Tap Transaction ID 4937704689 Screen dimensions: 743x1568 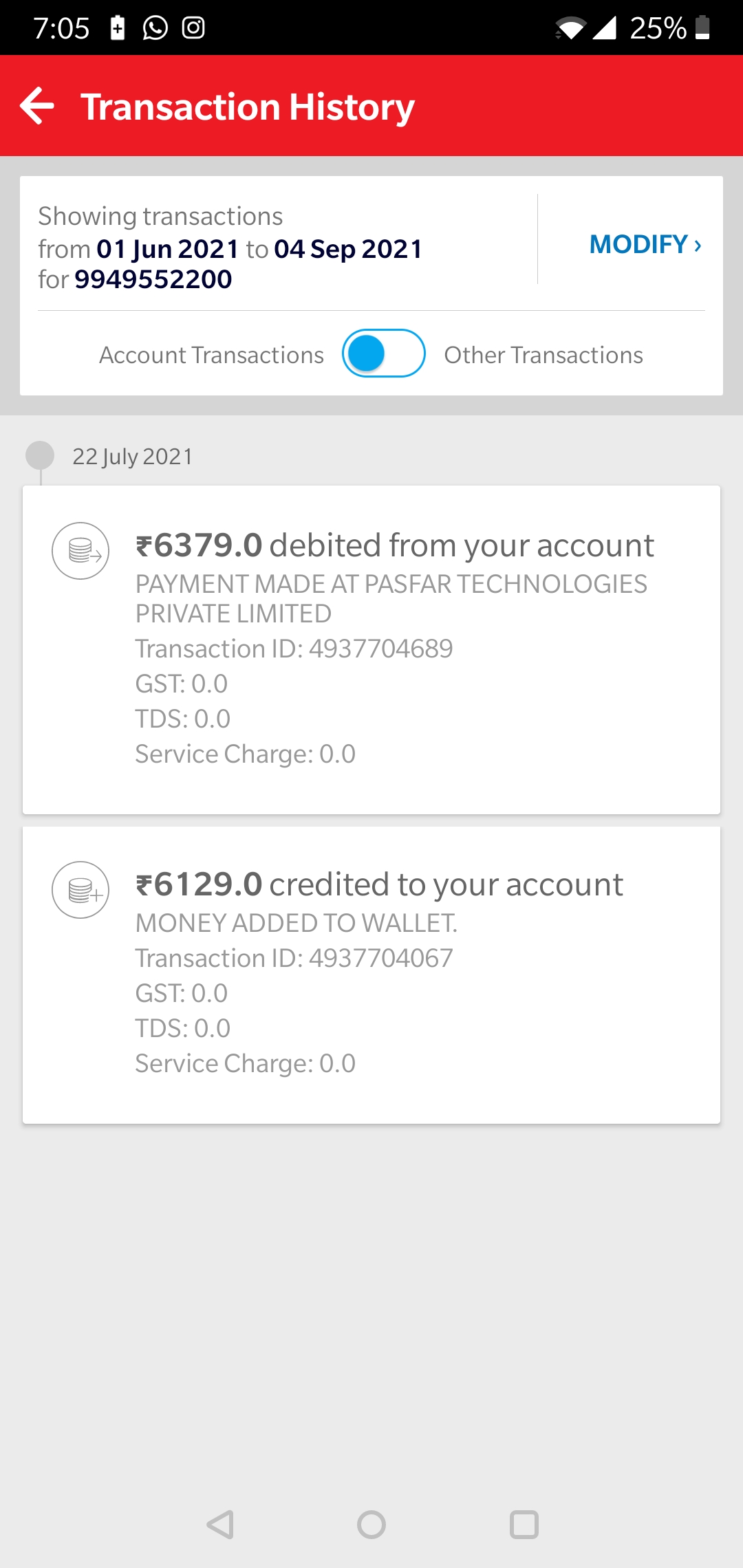[x=294, y=649]
